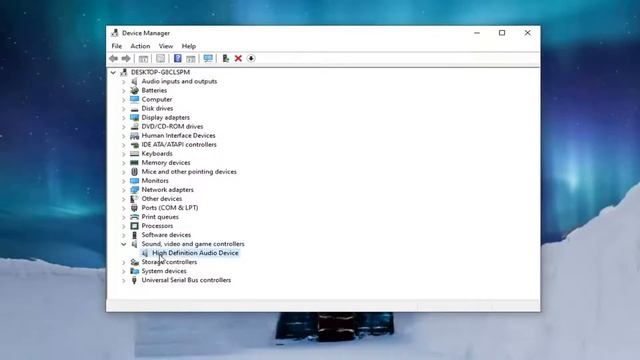The width and height of the screenshot is (640, 360).
Task: Select the IDE ATA/ATAPI controllers label
Action: 179,144
